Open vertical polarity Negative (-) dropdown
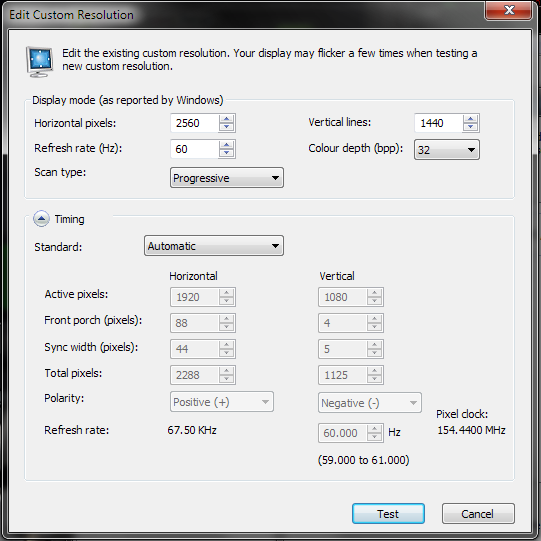The height and width of the screenshot is (541, 541). tap(370, 402)
